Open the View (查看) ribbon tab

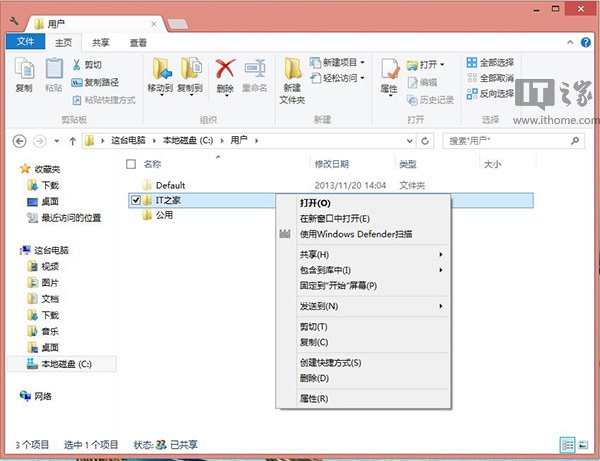[x=138, y=43]
